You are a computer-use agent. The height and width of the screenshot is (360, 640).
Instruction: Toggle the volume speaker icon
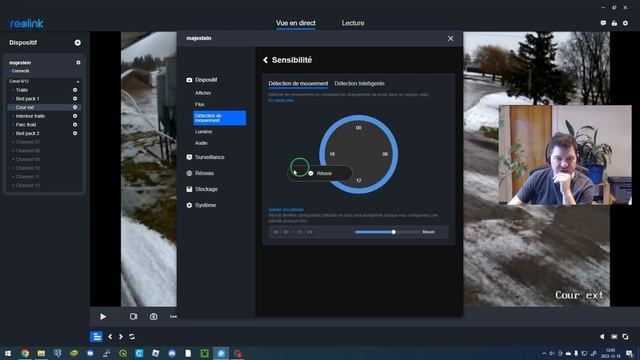602,337
